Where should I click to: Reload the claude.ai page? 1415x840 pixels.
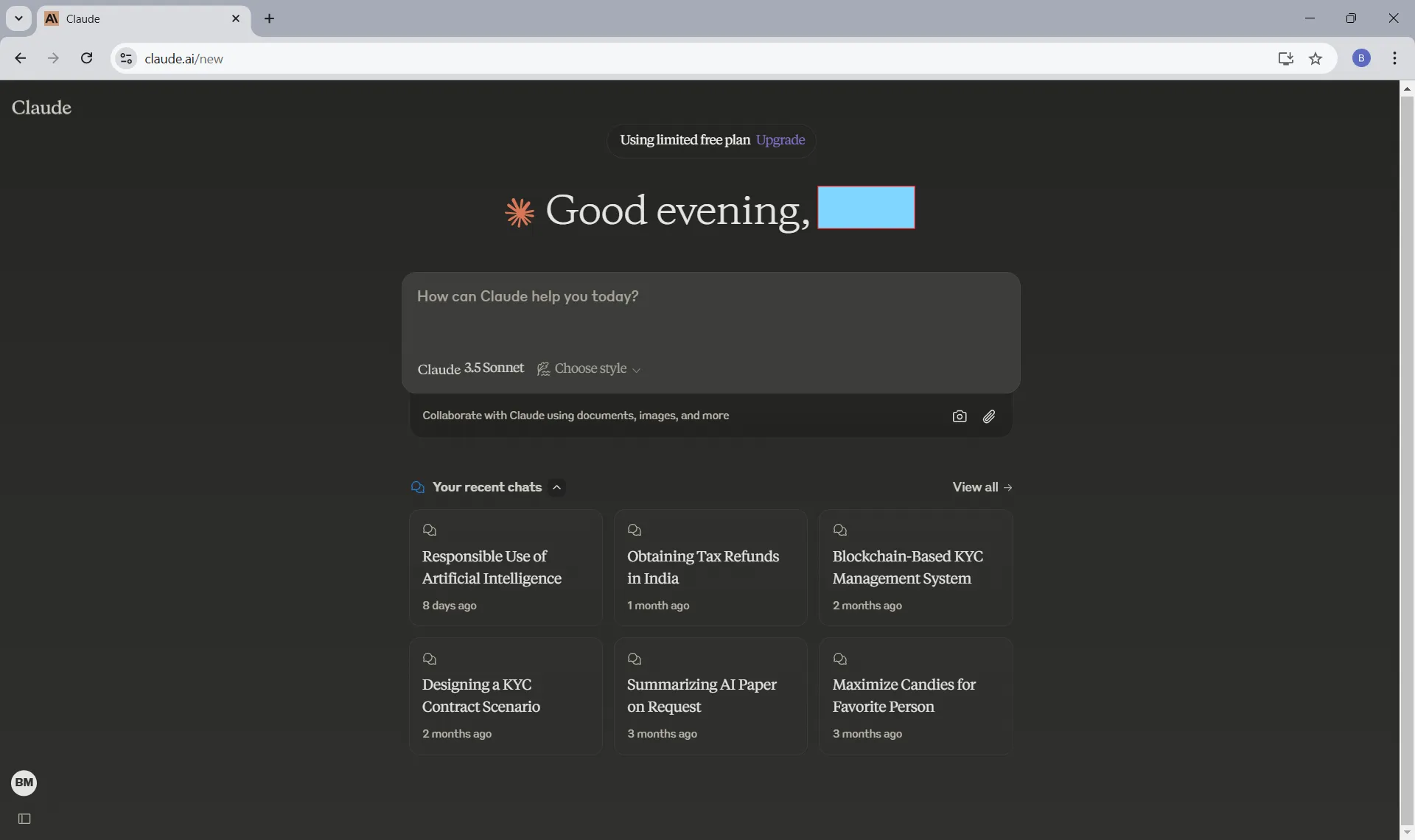(x=86, y=58)
